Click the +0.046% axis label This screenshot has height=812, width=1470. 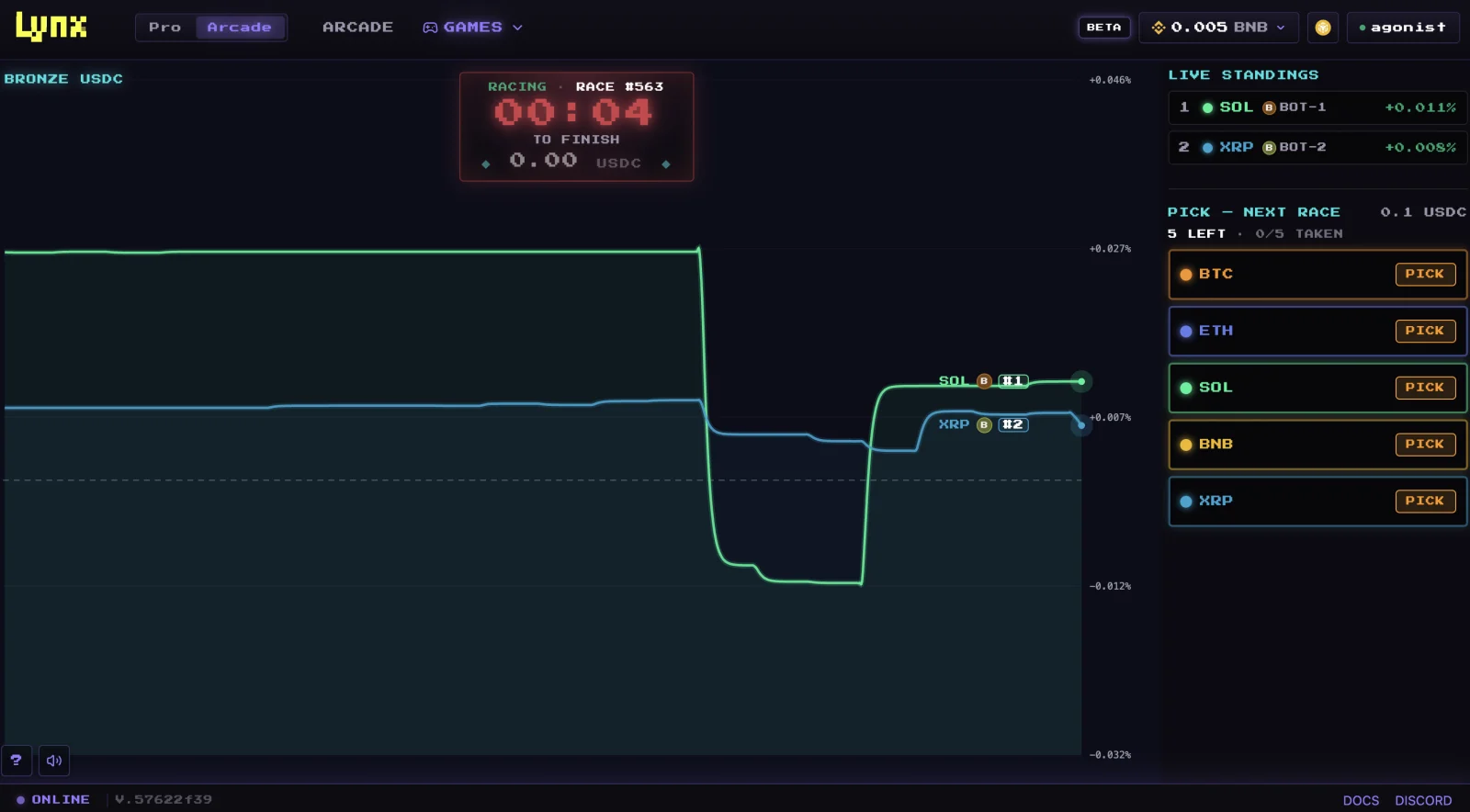pos(1110,80)
